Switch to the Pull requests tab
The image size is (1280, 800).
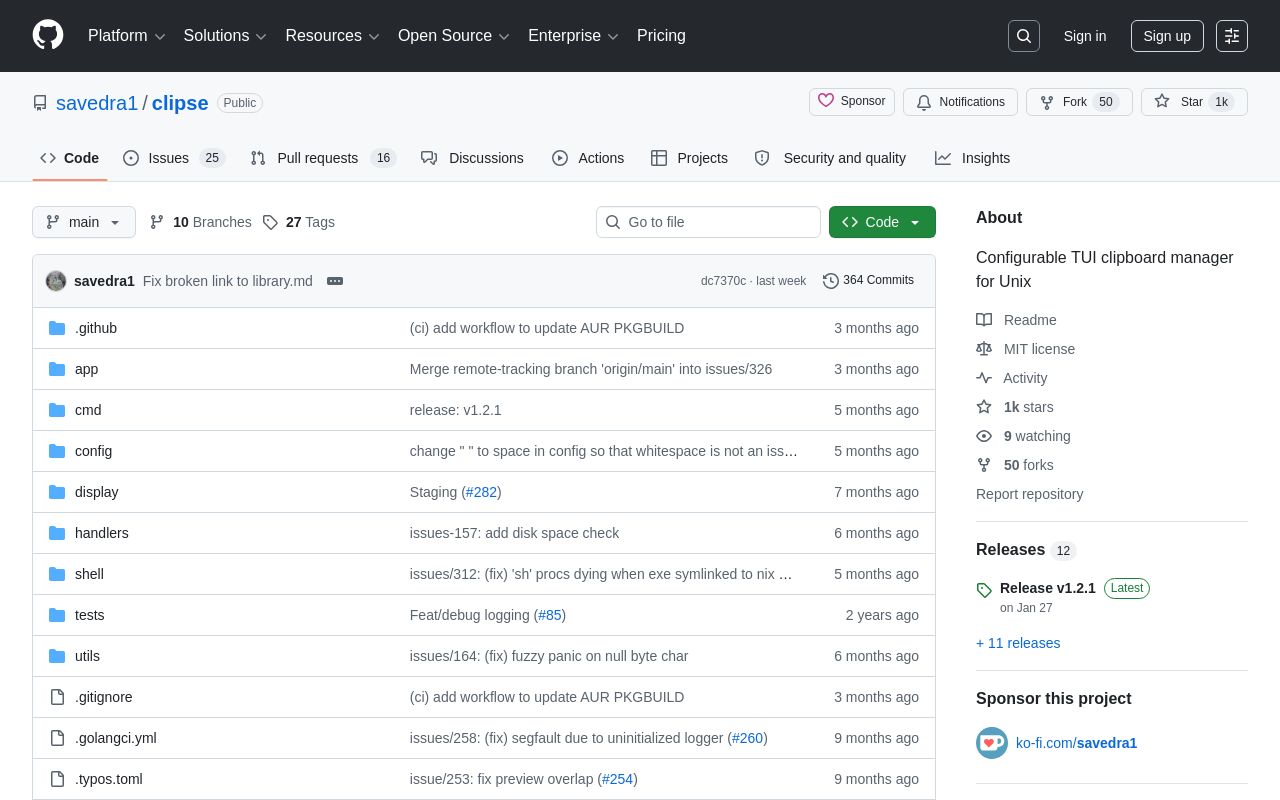[x=323, y=158]
